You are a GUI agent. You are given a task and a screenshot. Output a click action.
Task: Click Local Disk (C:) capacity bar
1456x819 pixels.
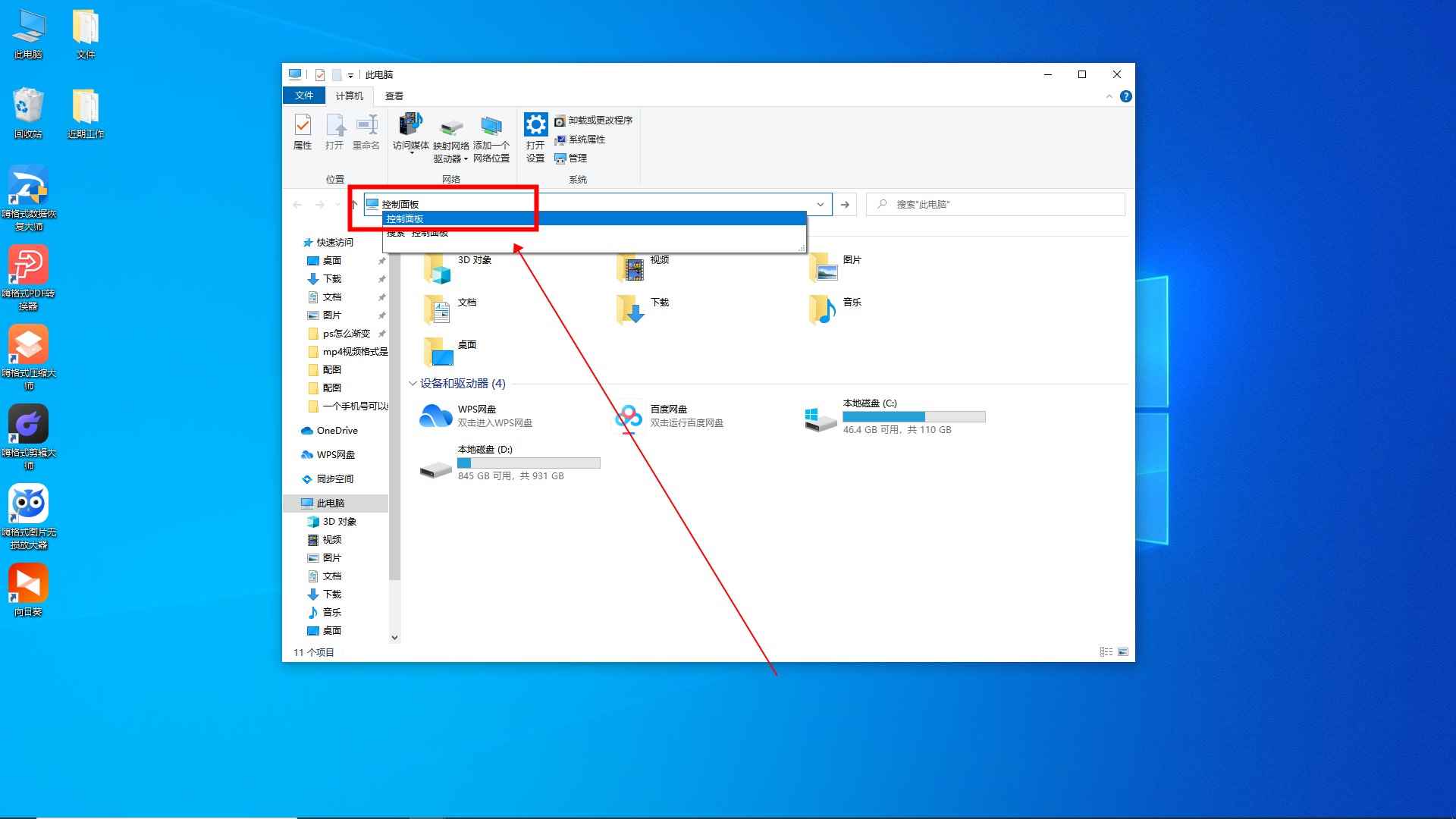[x=914, y=417]
